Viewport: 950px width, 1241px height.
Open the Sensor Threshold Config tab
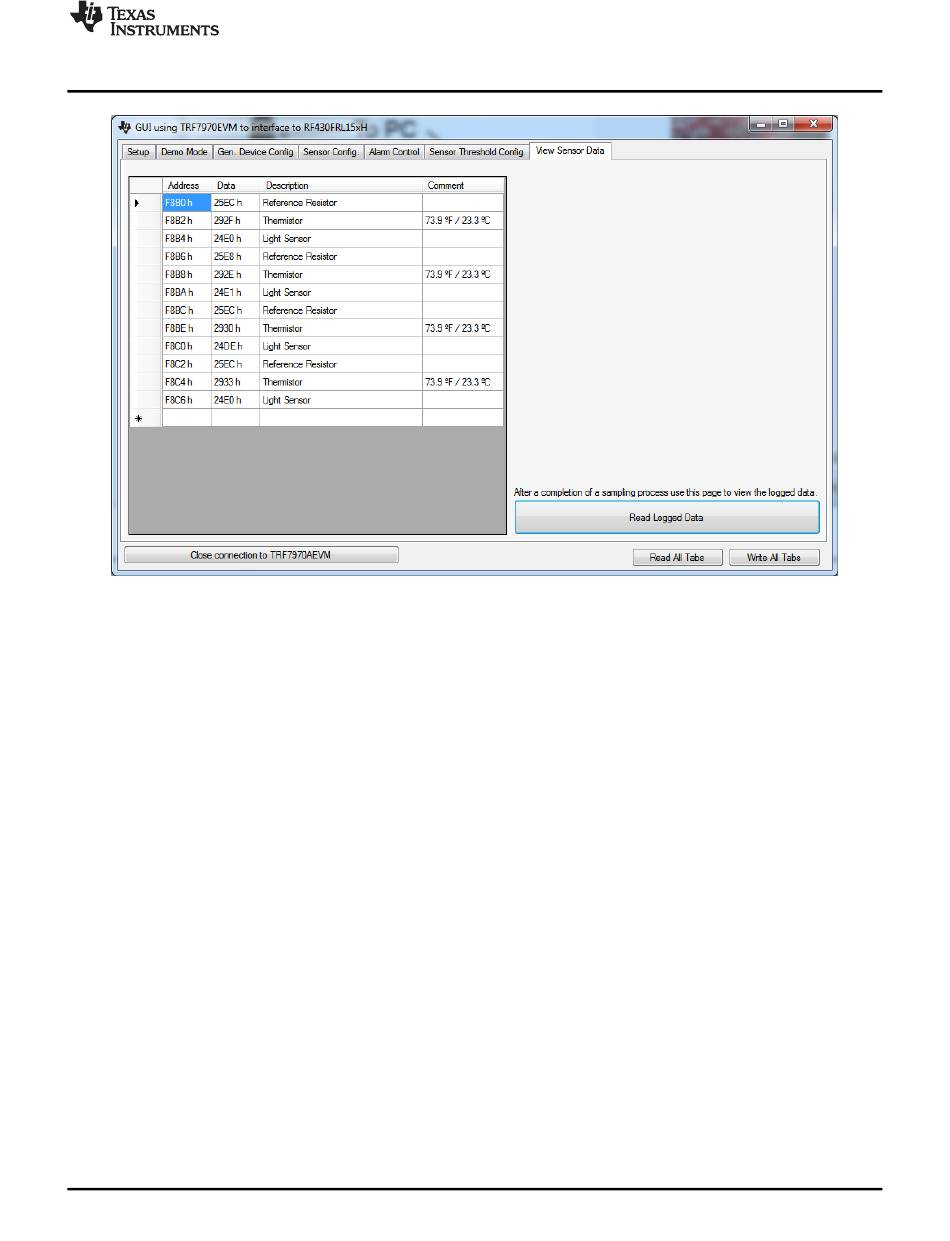pyautogui.click(x=476, y=152)
